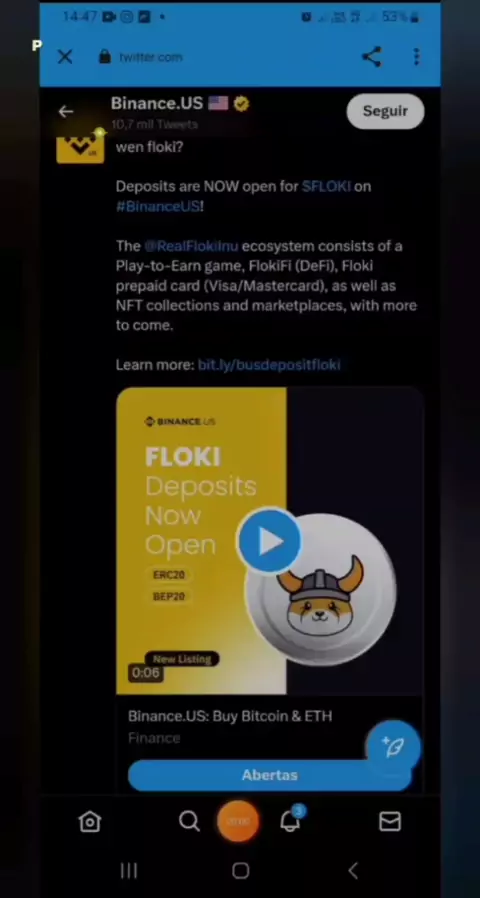The height and width of the screenshot is (898, 480).
Task: Tap the Android recent apps button
Action: pyautogui.click(x=129, y=871)
